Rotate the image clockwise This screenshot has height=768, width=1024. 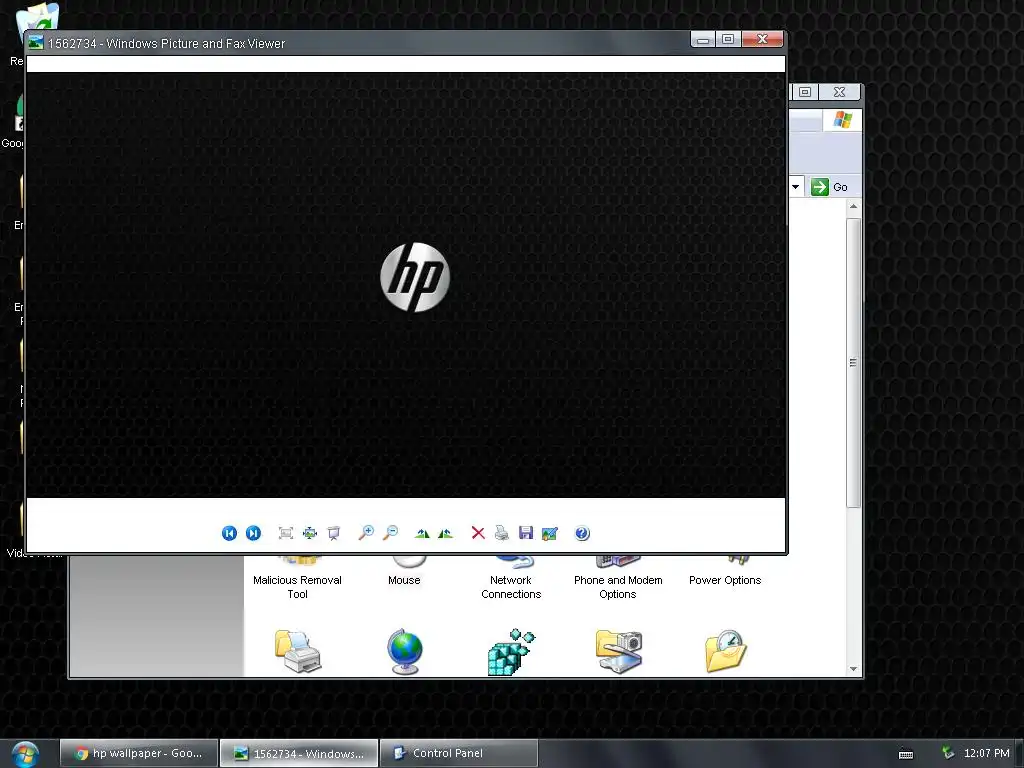[422, 533]
